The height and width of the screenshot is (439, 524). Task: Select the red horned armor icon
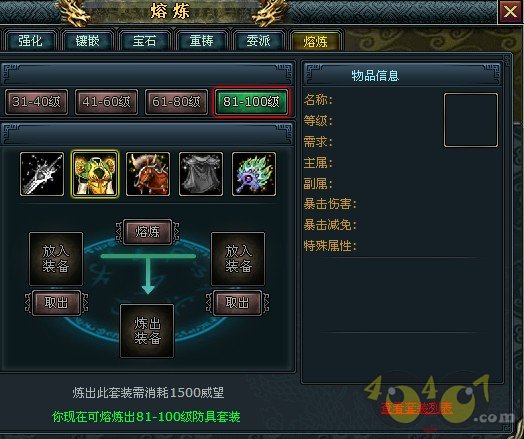point(148,174)
